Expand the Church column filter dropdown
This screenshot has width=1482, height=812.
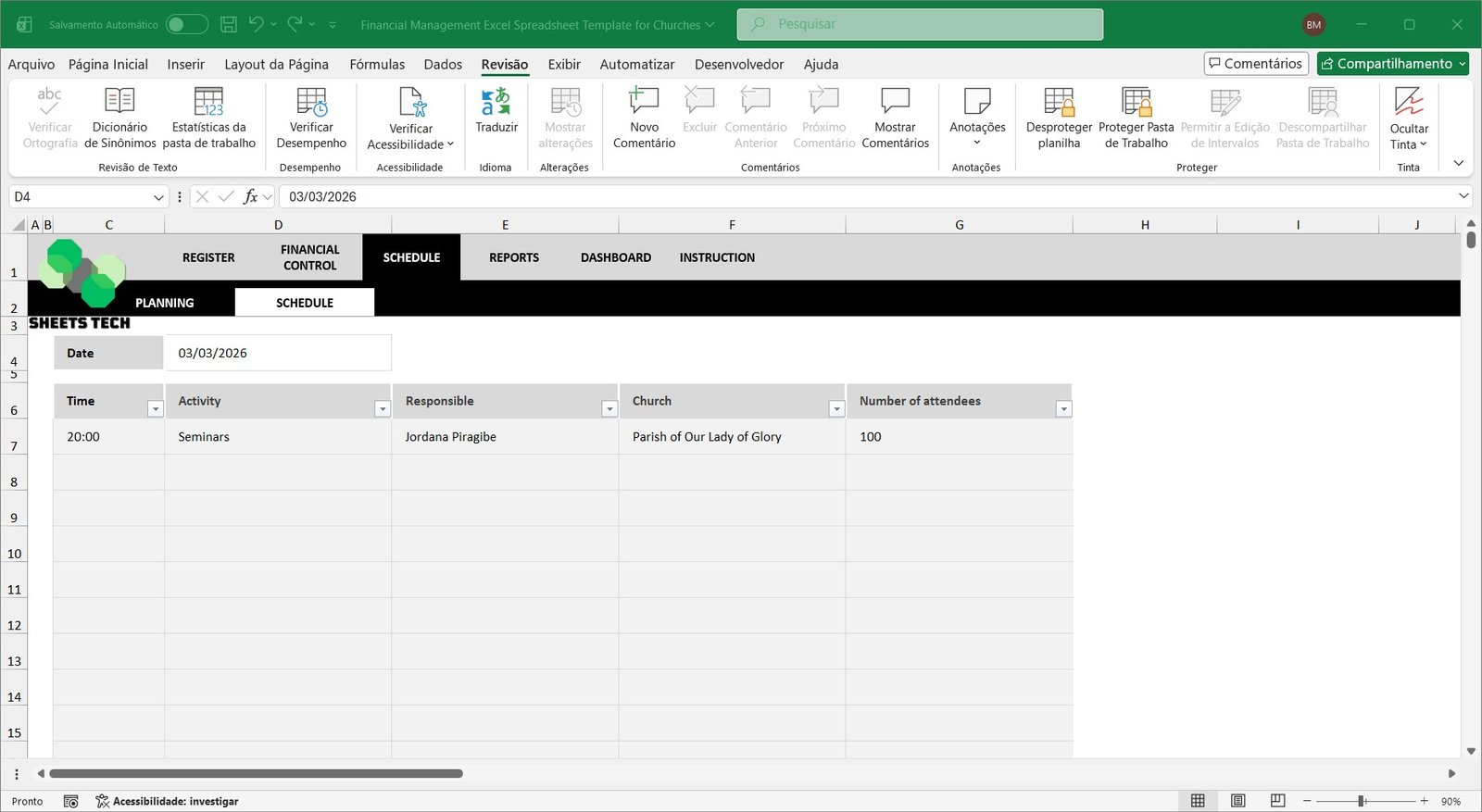pyautogui.click(x=835, y=409)
